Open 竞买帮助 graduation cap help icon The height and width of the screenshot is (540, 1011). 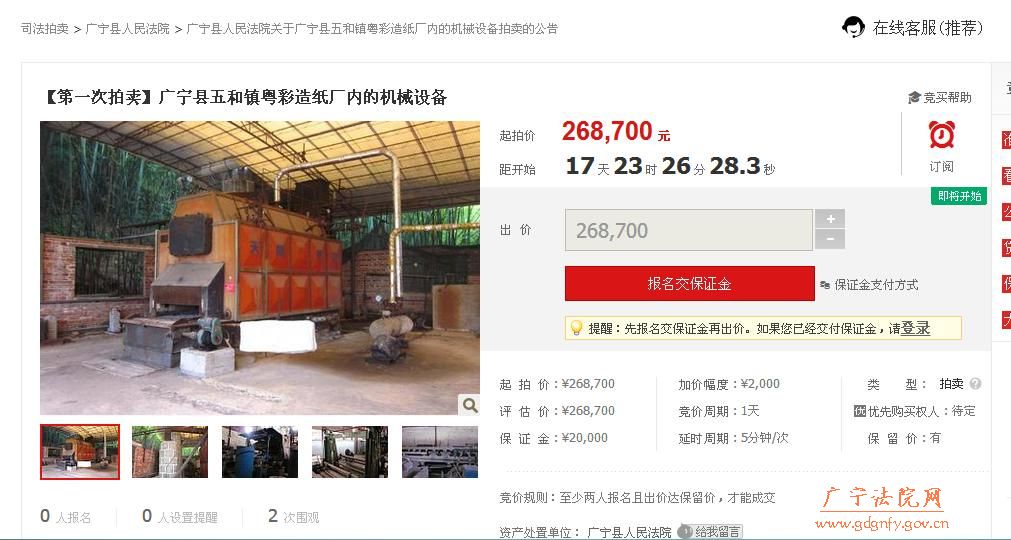point(914,97)
